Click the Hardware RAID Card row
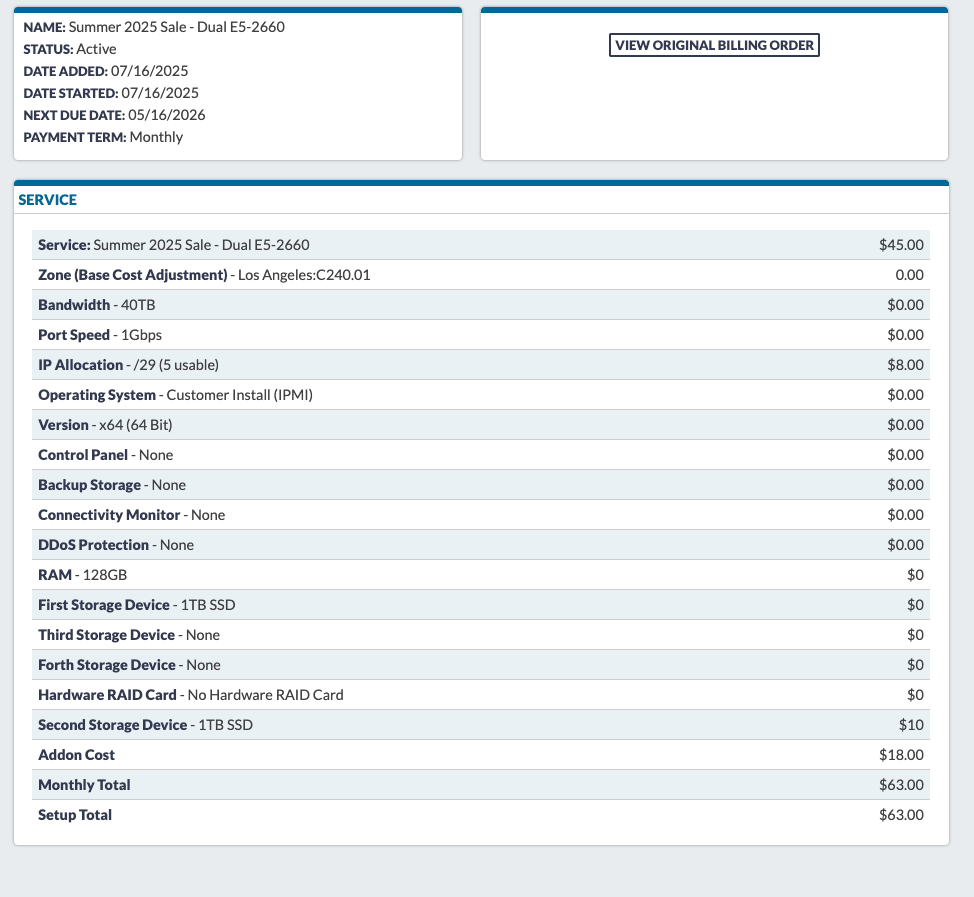The width and height of the screenshot is (974, 897). click(x=190, y=695)
